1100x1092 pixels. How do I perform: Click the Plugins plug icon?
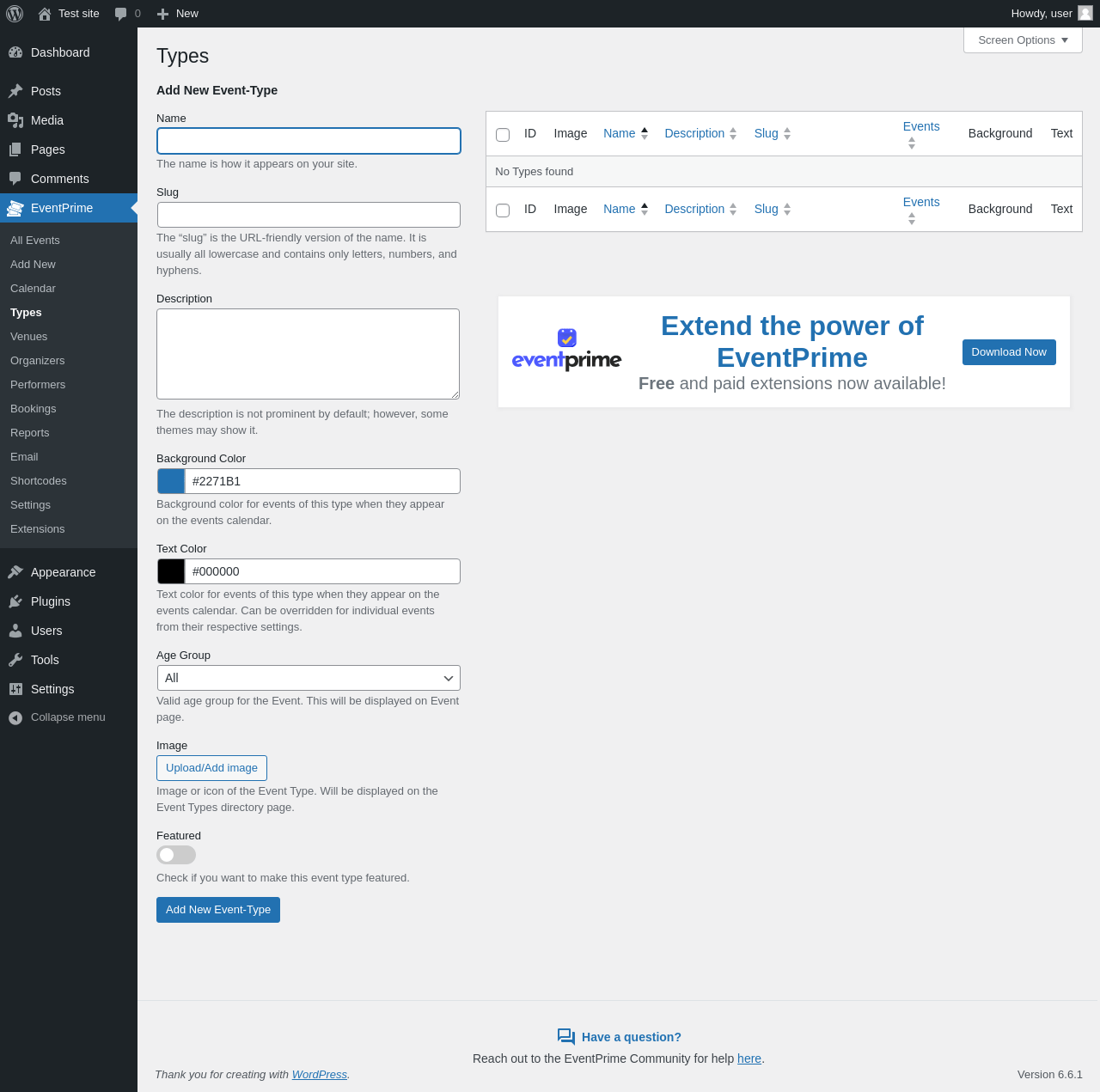[x=15, y=601]
